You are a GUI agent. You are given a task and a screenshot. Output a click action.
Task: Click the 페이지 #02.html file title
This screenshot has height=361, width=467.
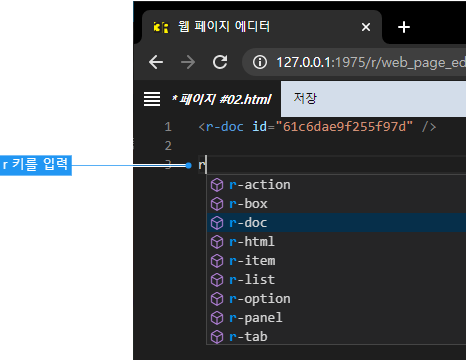[x=221, y=99]
